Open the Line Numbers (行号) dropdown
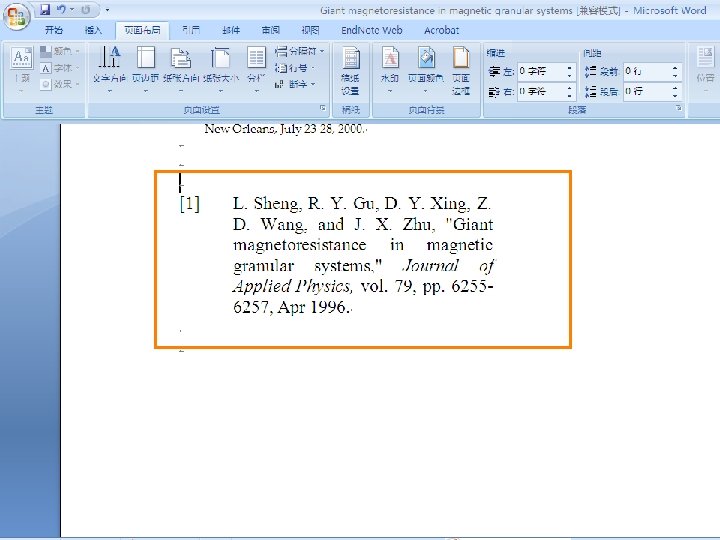The image size is (720, 540). tap(295, 68)
